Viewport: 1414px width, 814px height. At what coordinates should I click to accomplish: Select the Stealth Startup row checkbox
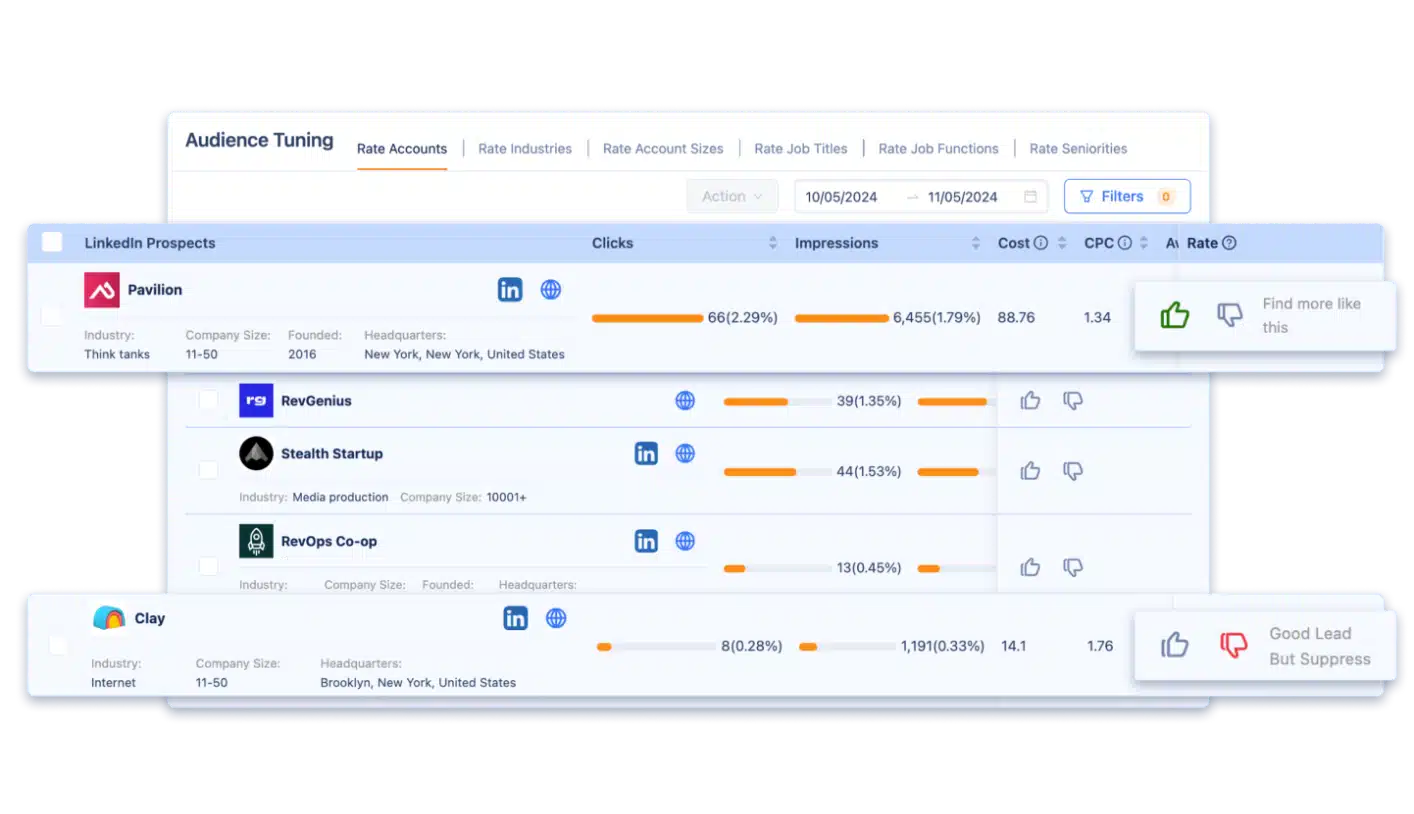click(x=208, y=470)
